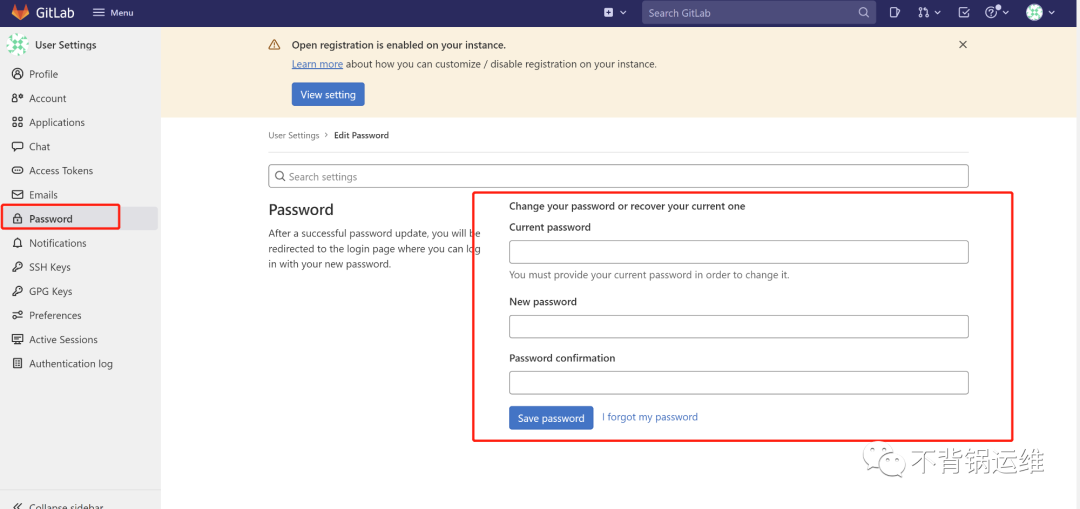Open the Merge requests dropdown
The image size is (1080, 509).
[929, 12]
